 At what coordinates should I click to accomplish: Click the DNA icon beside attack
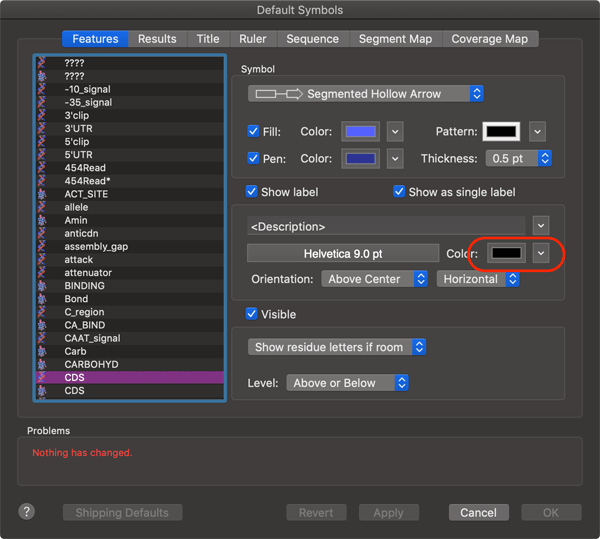click(x=41, y=259)
